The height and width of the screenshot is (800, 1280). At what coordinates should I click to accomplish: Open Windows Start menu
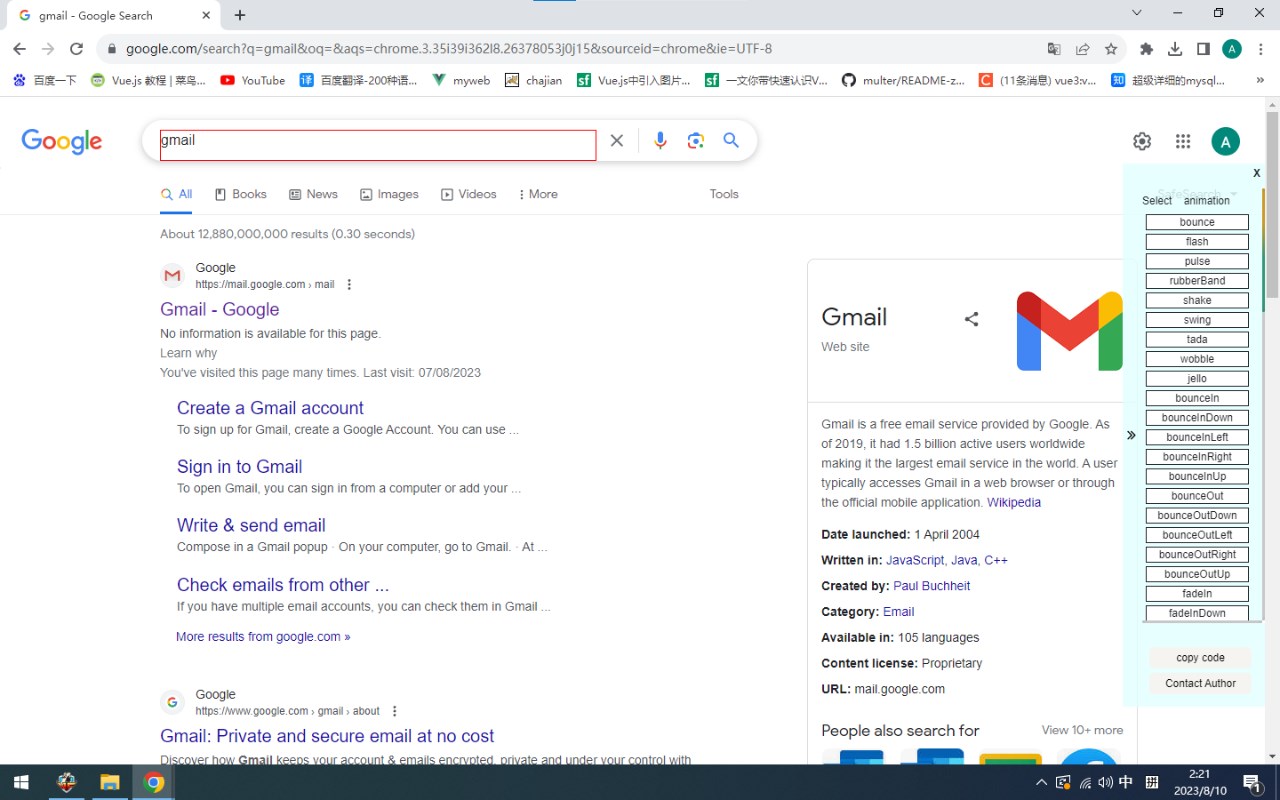point(20,782)
